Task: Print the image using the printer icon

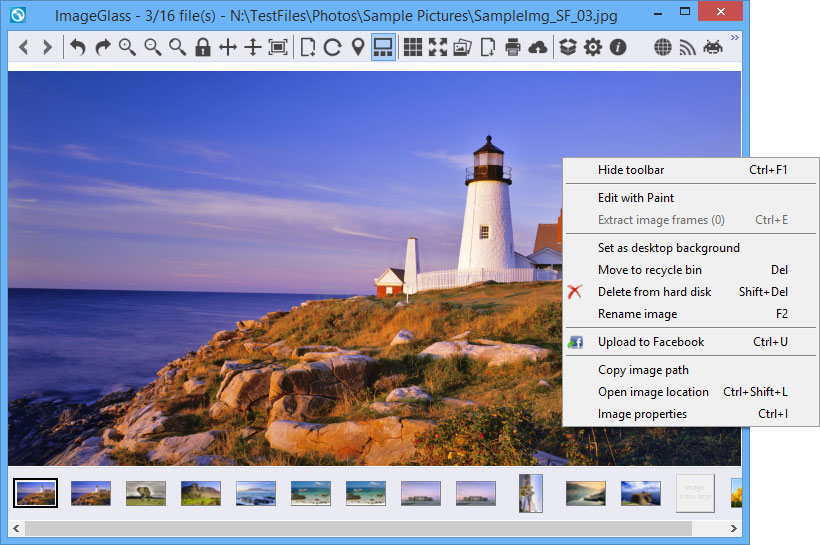Action: 513,47
